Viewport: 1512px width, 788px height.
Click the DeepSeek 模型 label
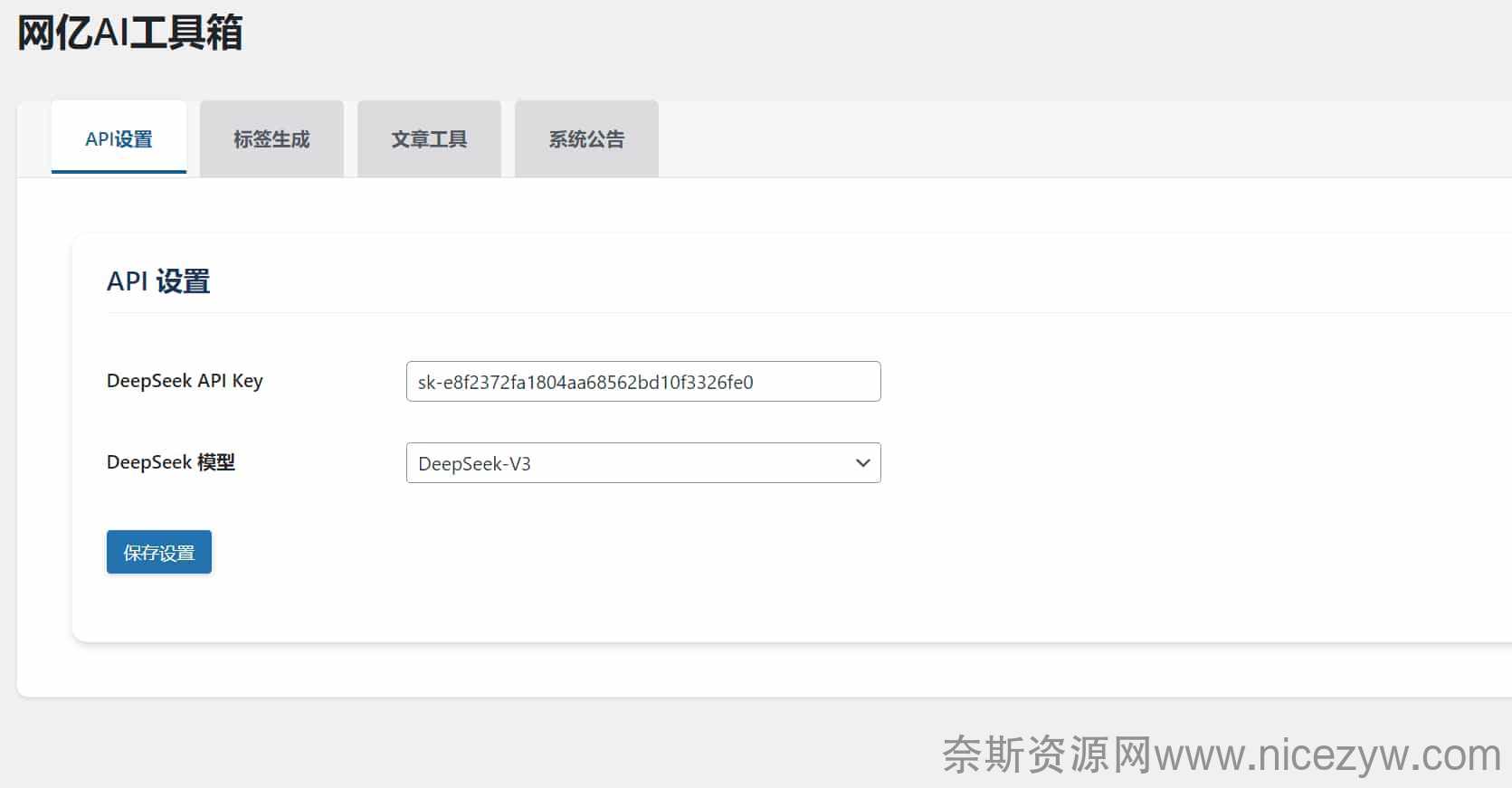point(171,462)
